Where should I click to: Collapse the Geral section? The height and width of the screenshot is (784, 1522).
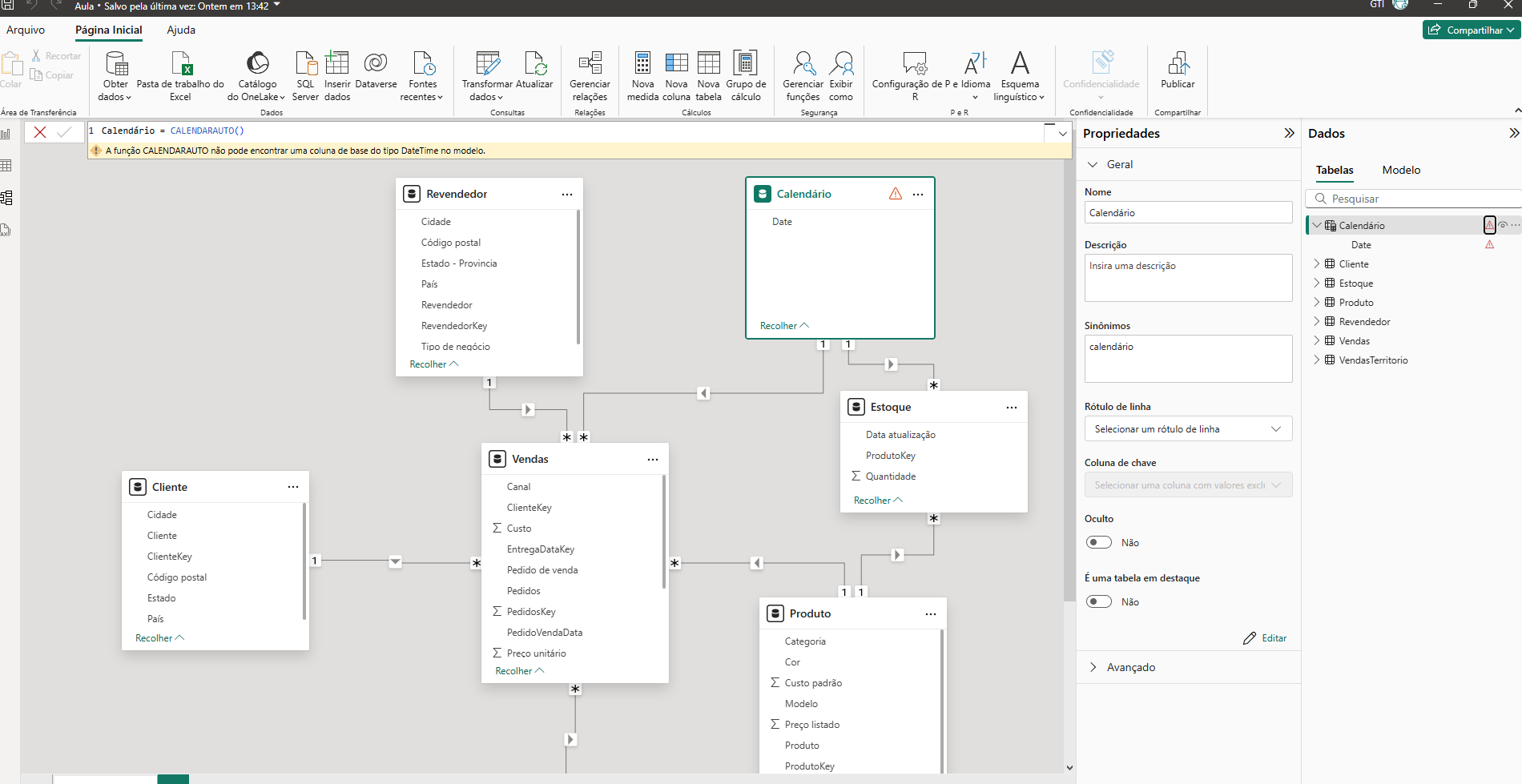click(1093, 164)
